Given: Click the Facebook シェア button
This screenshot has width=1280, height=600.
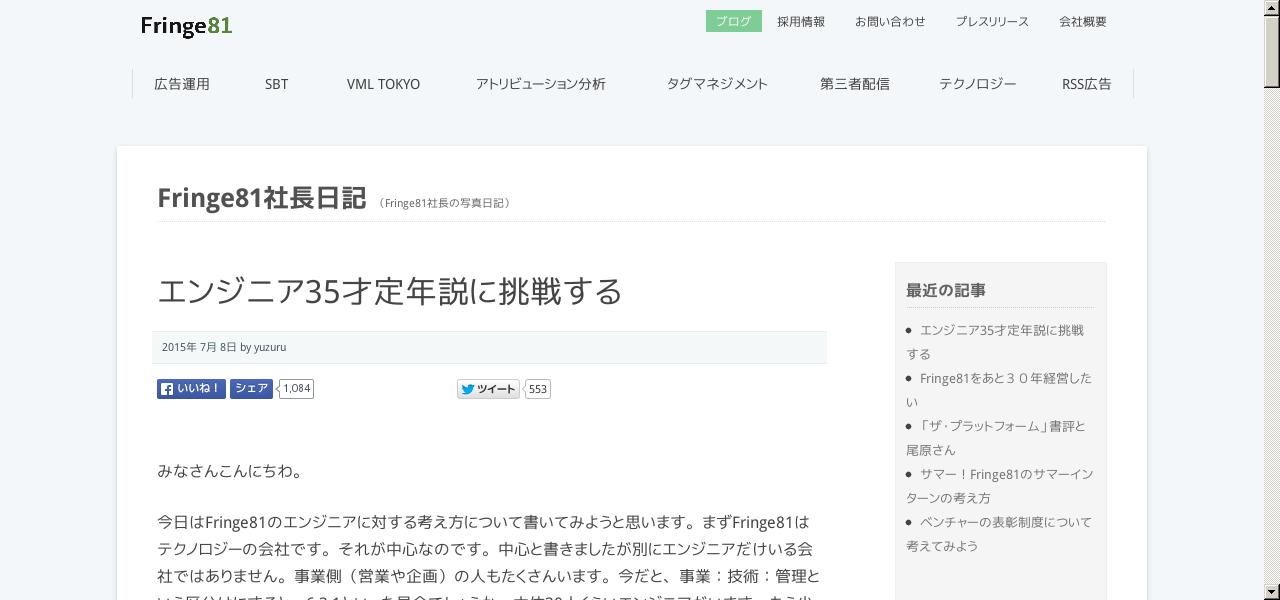Looking at the screenshot, I should tap(251, 389).
